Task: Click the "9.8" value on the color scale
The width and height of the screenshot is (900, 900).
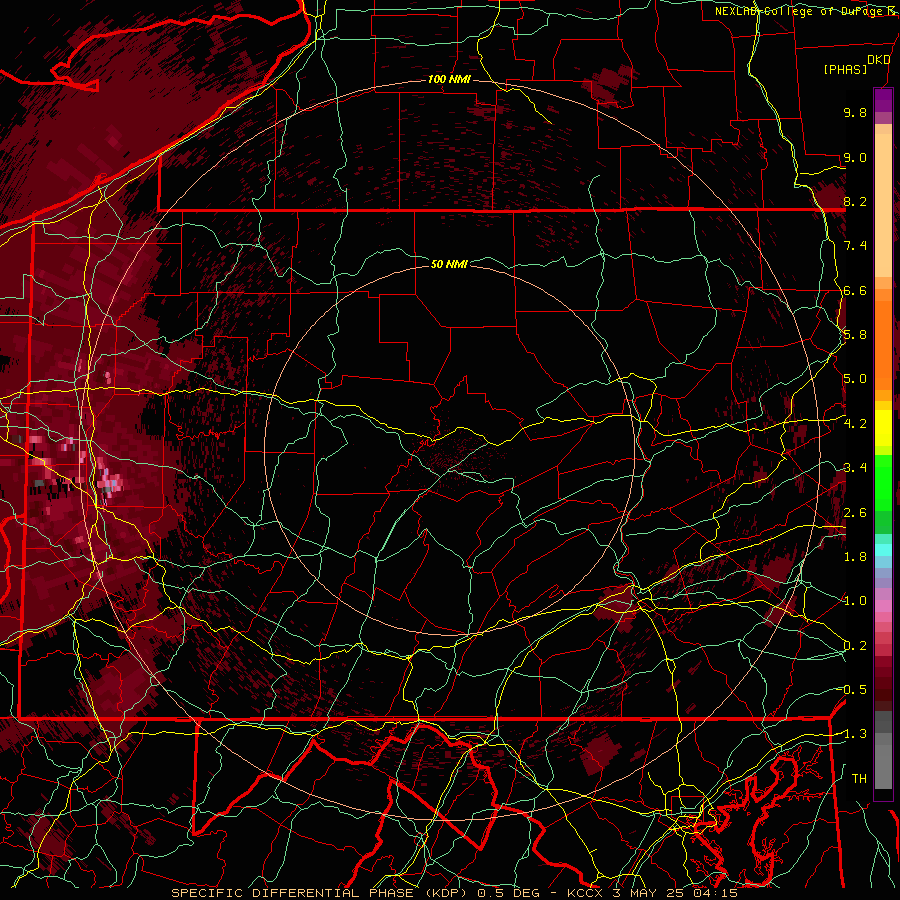Action: click(855, 112)
